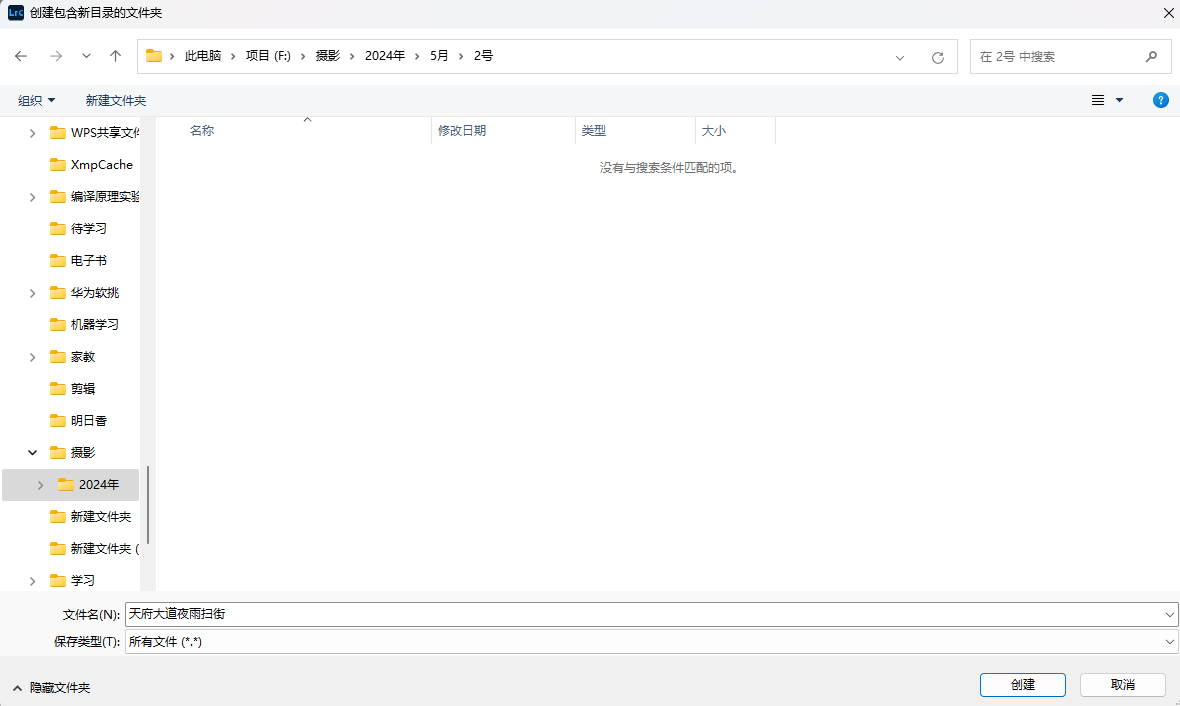This screenshot has width=1180, height=706.
Task: Click the forward navigation arrow icon
Action: click(54, 56)
